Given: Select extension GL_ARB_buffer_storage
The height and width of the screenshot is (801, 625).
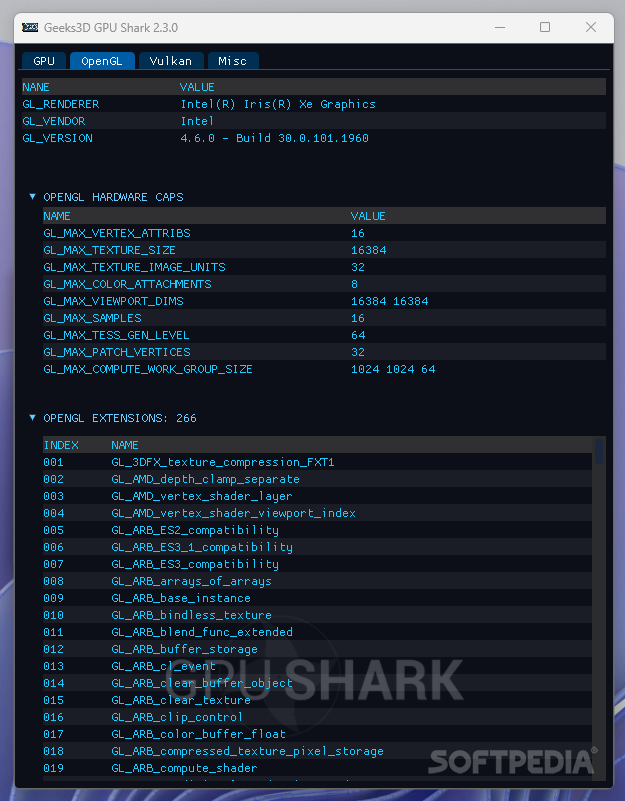Looking at the screenshot, I should 184,649.
